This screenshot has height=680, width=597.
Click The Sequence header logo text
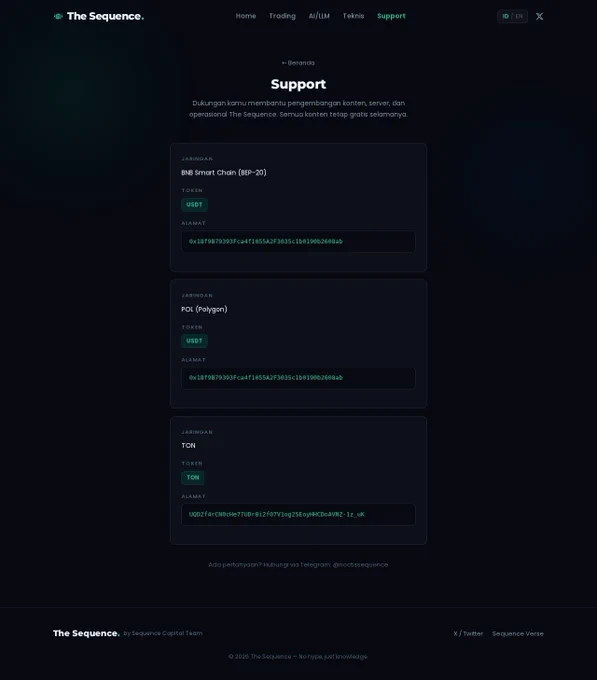[105, 16]
